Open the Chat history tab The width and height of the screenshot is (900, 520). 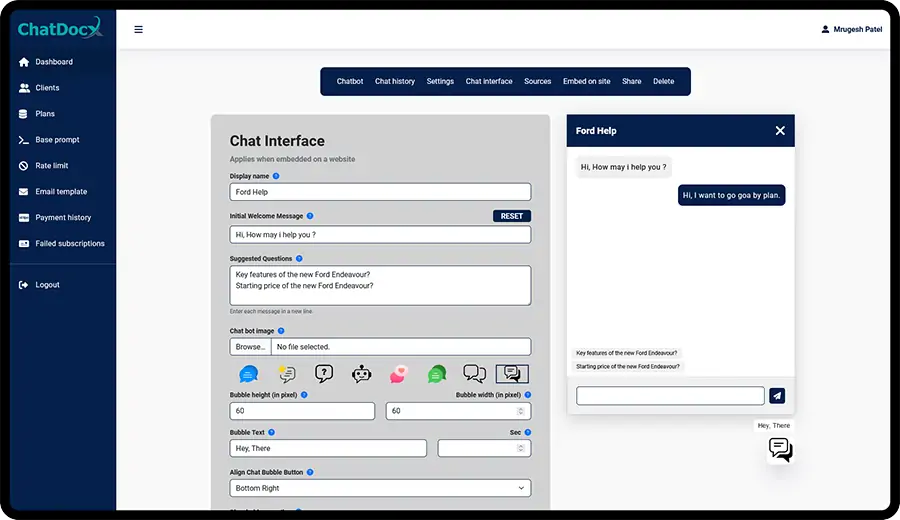pos(395,81)
